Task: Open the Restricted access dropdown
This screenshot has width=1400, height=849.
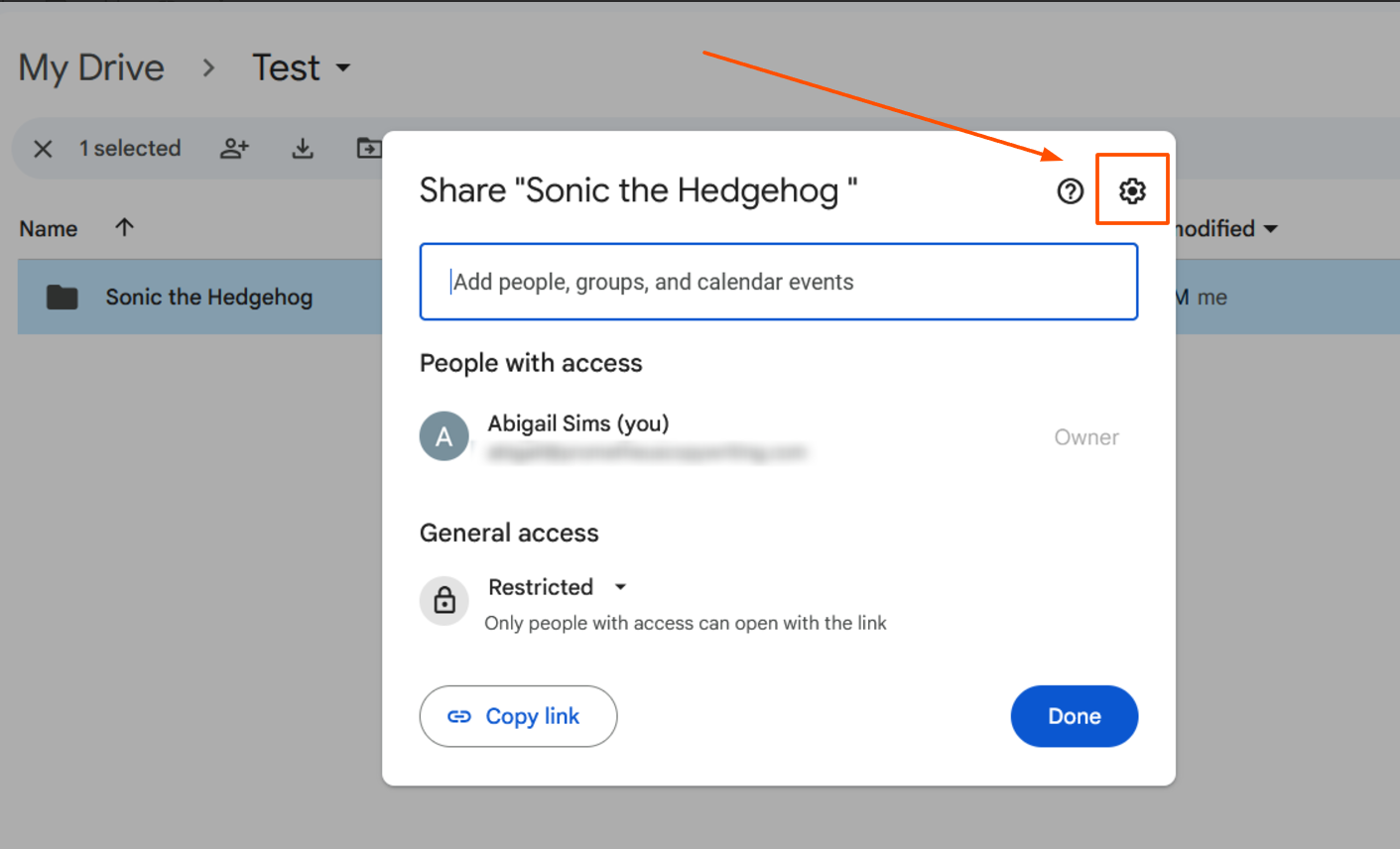Action: coord(558,587)
